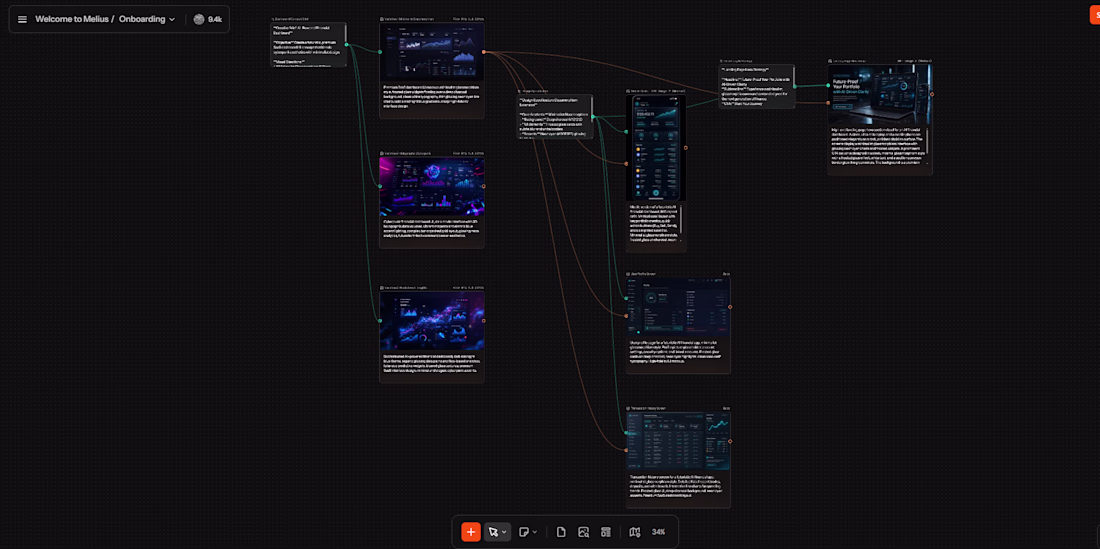Screen dimensions: 1100x549
Task: Click the transaction history node's orange output port
Action: (730, 441)
